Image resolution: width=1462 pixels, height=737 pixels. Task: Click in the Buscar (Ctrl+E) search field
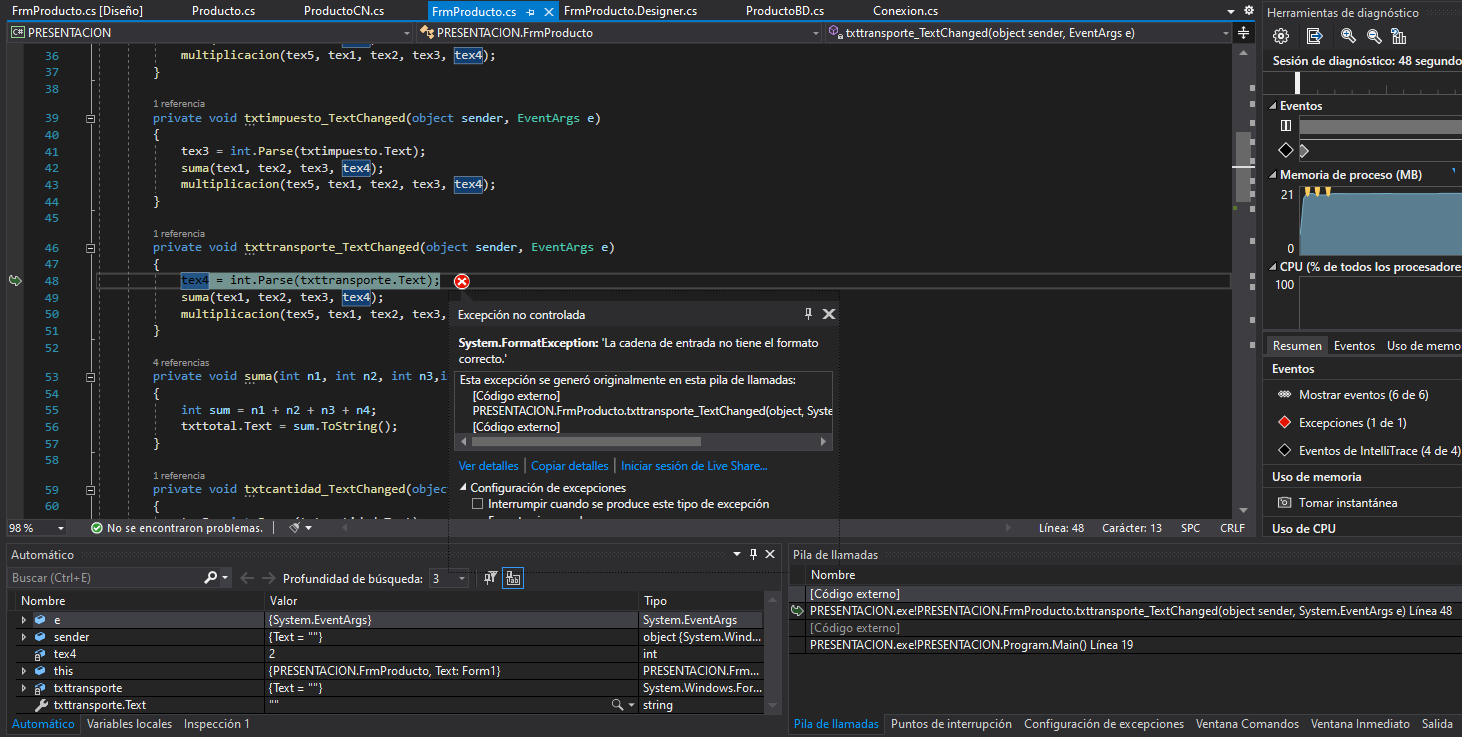pos(105,578)
